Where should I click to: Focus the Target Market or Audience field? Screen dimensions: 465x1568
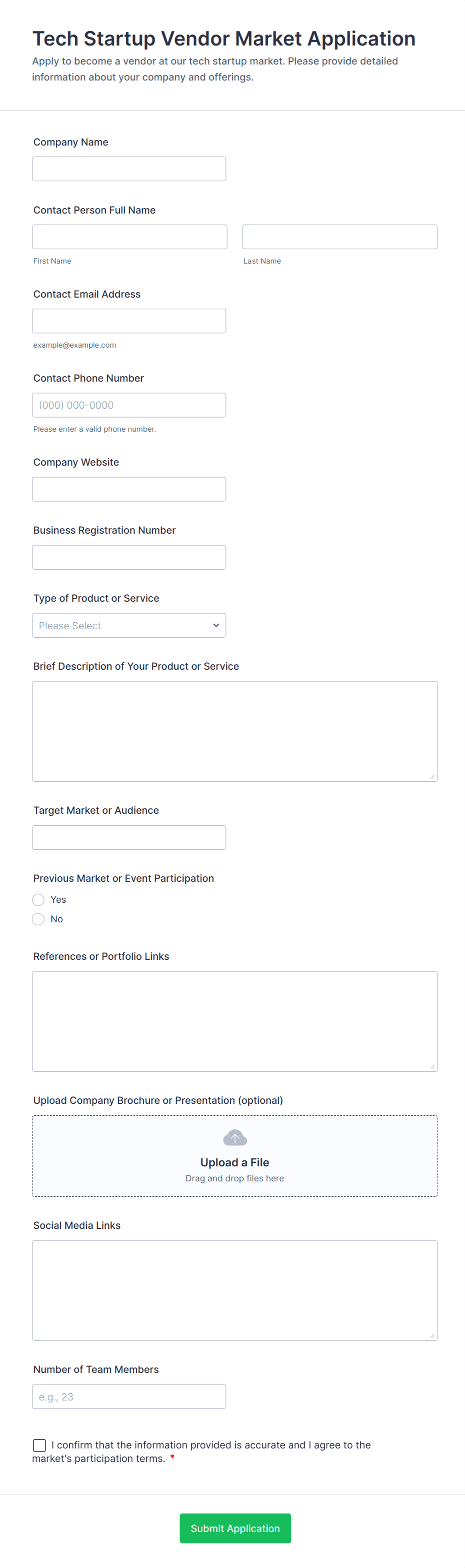click(128, 837)
